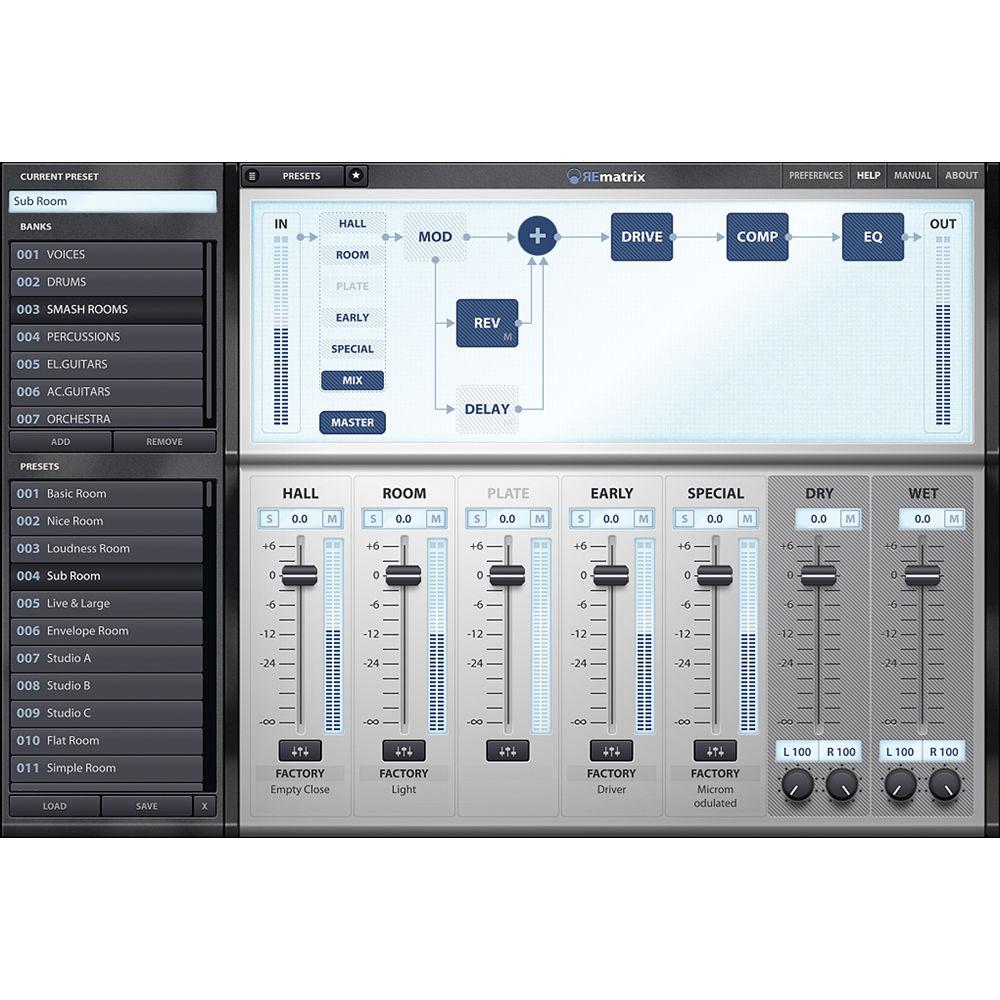The image size is (1000, 1000).
Task: Select the MOD block in the signal path
Action: click(434, 237)
